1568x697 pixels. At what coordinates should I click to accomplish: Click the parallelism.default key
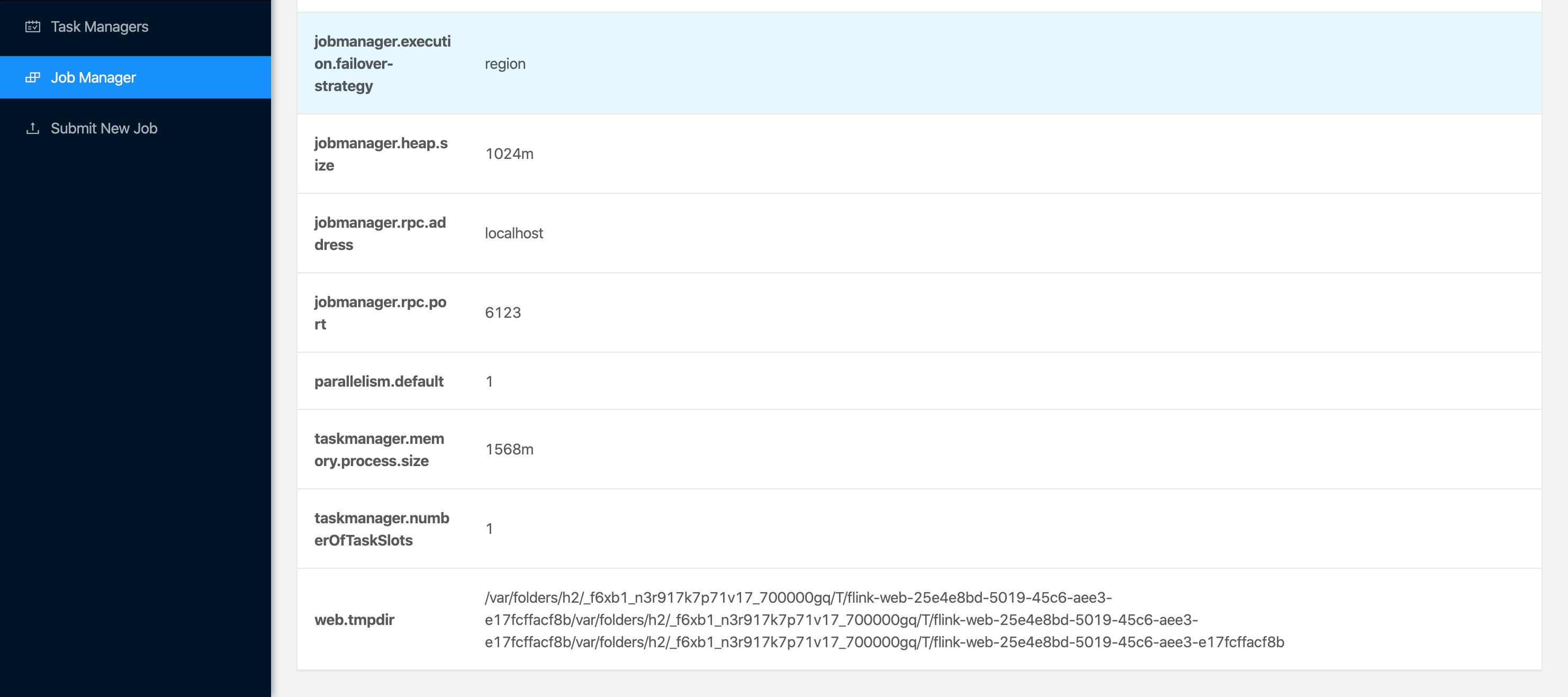pos(378,381)
